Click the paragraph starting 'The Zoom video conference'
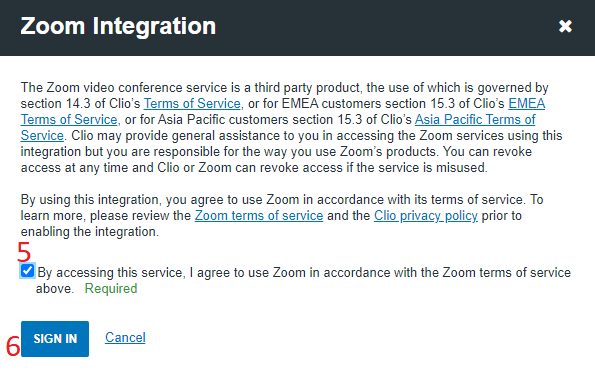 [291, 128]
